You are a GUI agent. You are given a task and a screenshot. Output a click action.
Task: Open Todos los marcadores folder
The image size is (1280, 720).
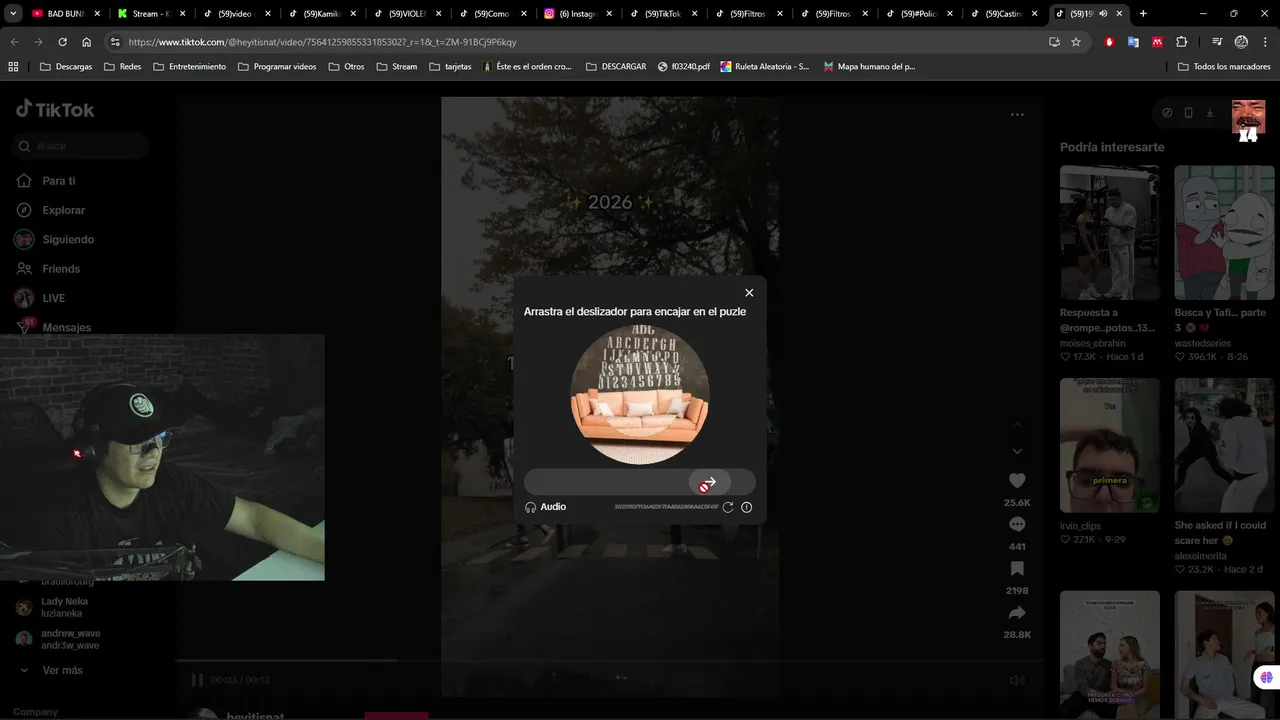[x=1224, y=67]
